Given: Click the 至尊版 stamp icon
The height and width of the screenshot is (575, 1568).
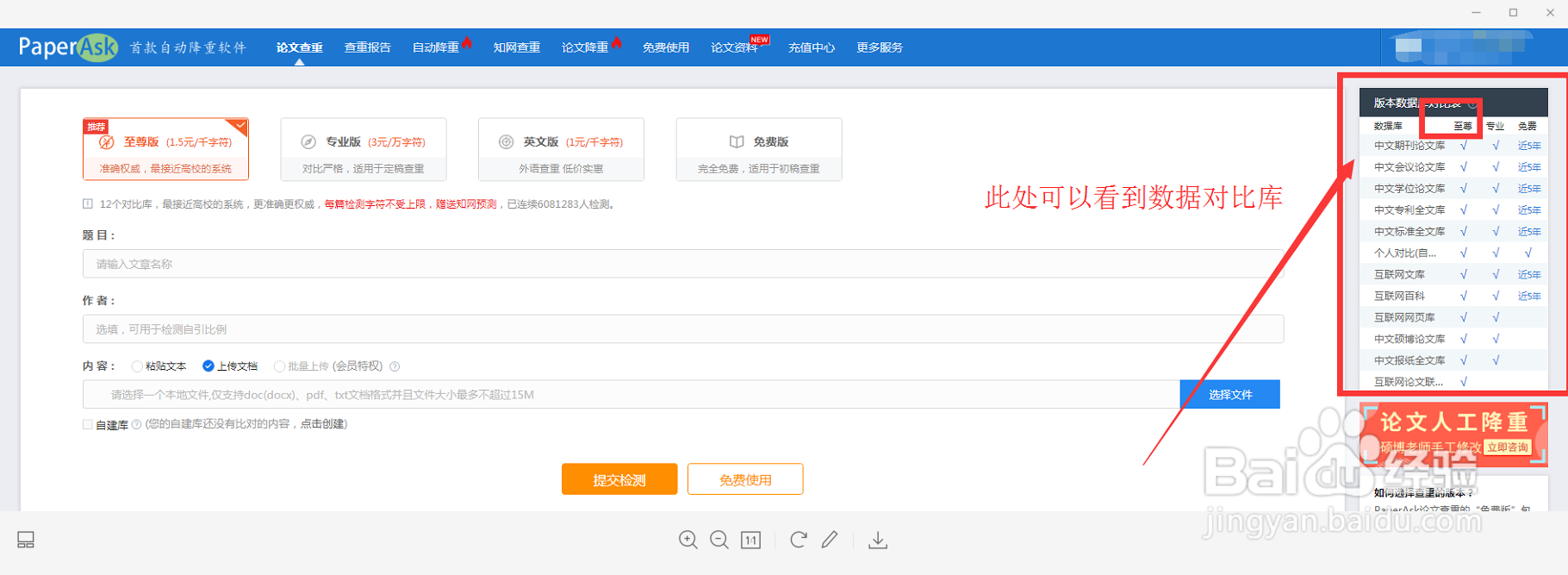Looking at the screenshot, I should [107, 142].
